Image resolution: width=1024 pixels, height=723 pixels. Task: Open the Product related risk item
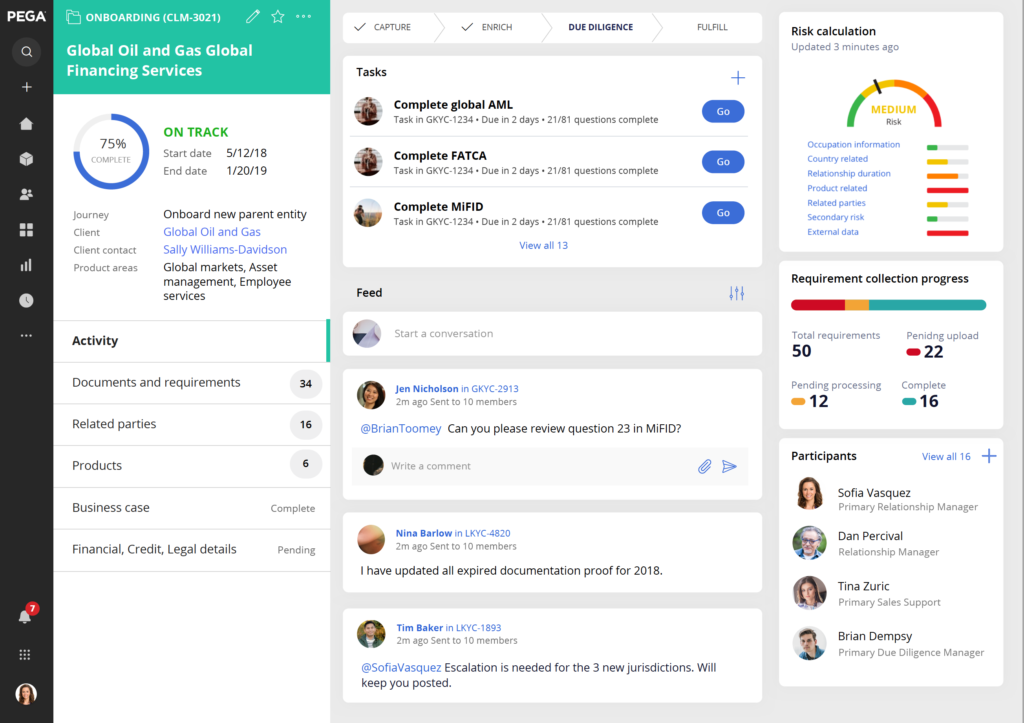point(837,188)
